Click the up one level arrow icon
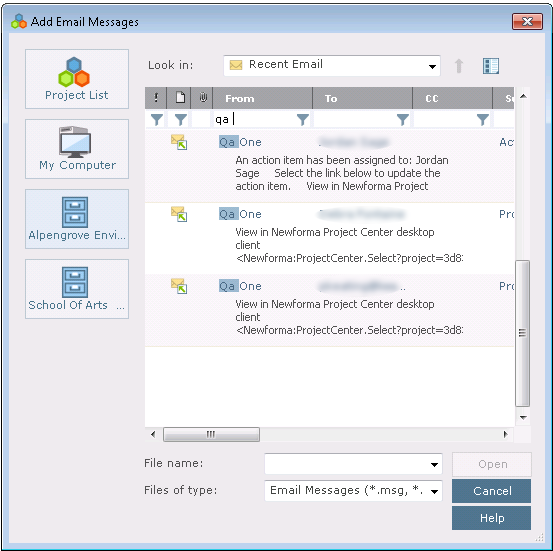The image size is (553, 551). point(459,66)
